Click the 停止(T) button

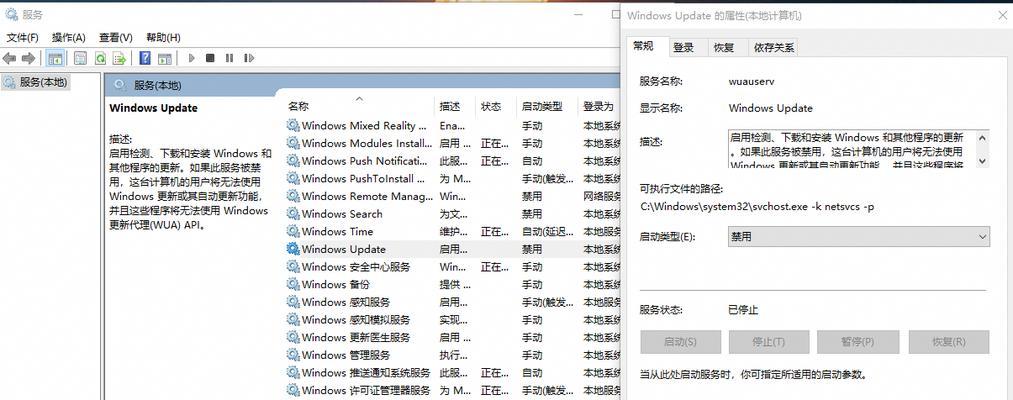pos(769,342)
